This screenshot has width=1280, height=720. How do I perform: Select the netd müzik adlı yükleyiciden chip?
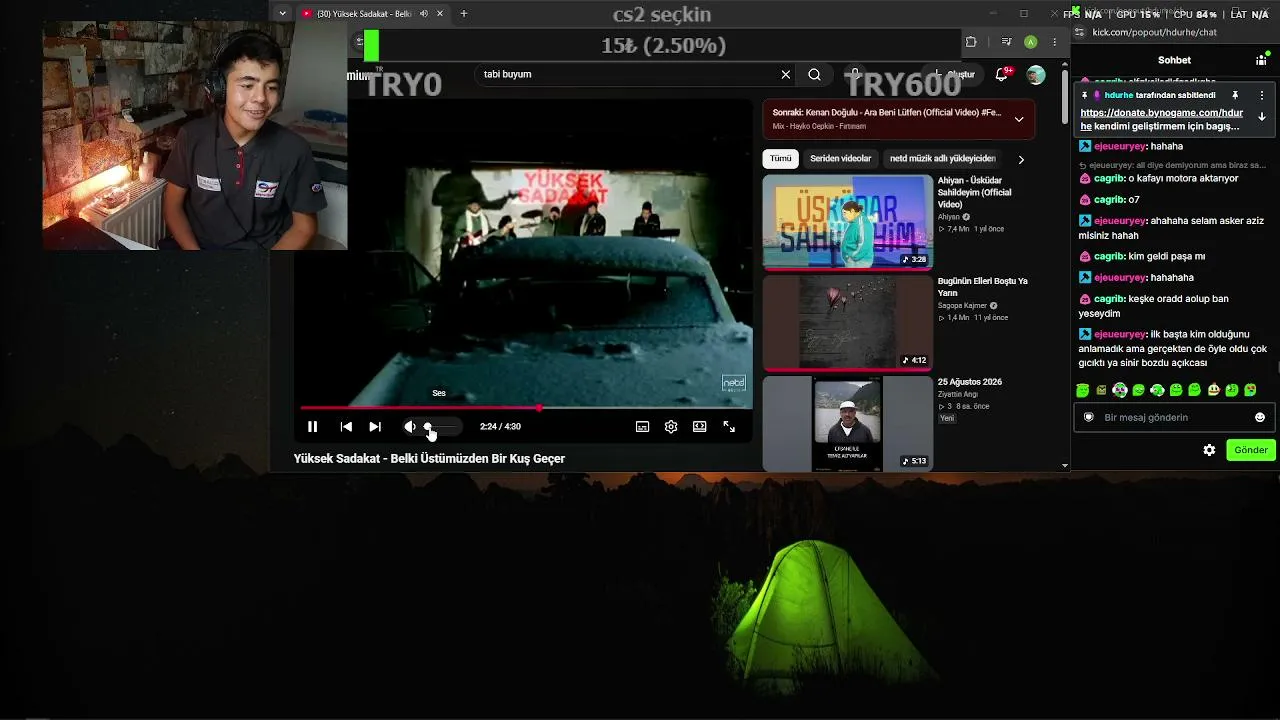943,158
